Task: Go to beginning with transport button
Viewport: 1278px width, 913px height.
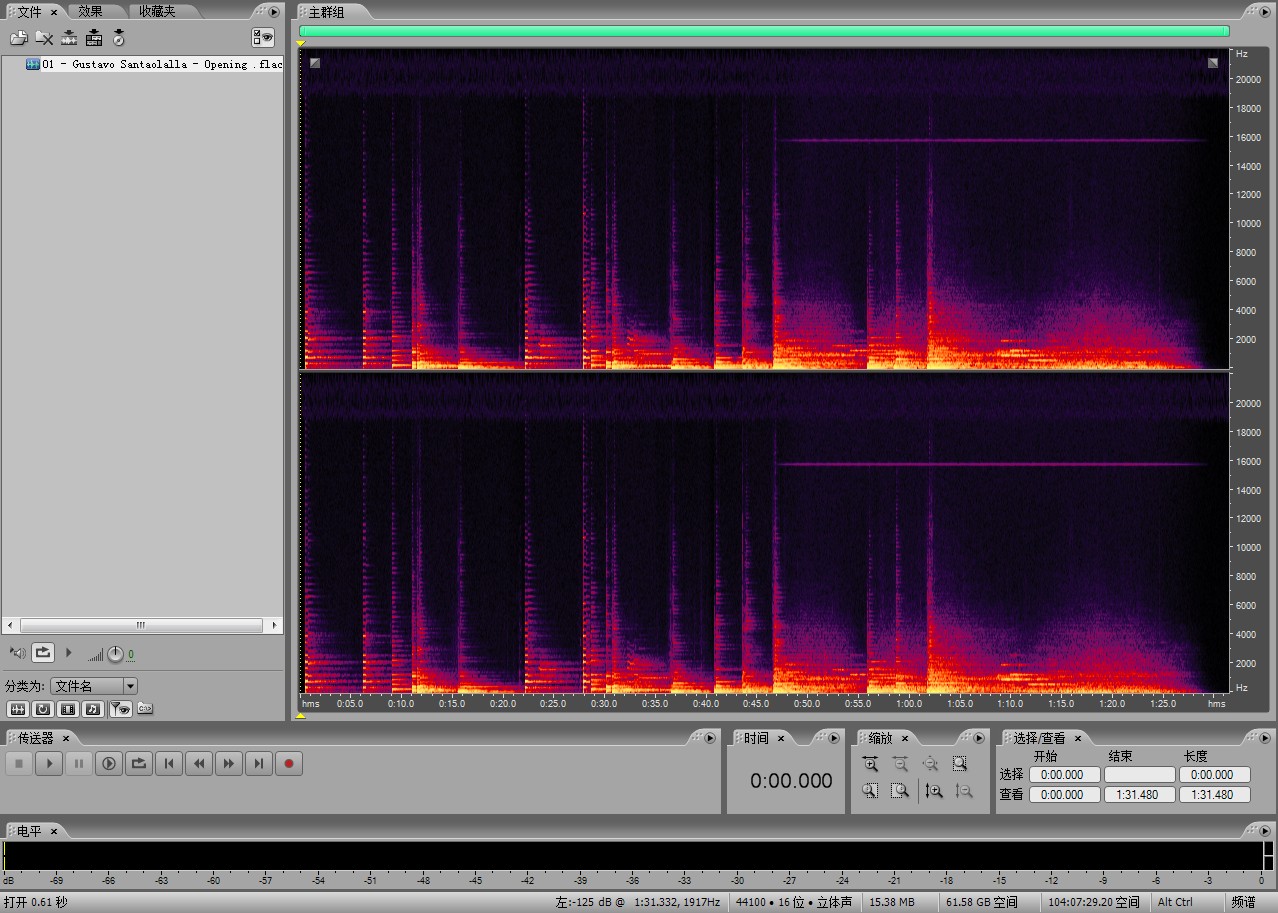Action: tap(169, 764)
